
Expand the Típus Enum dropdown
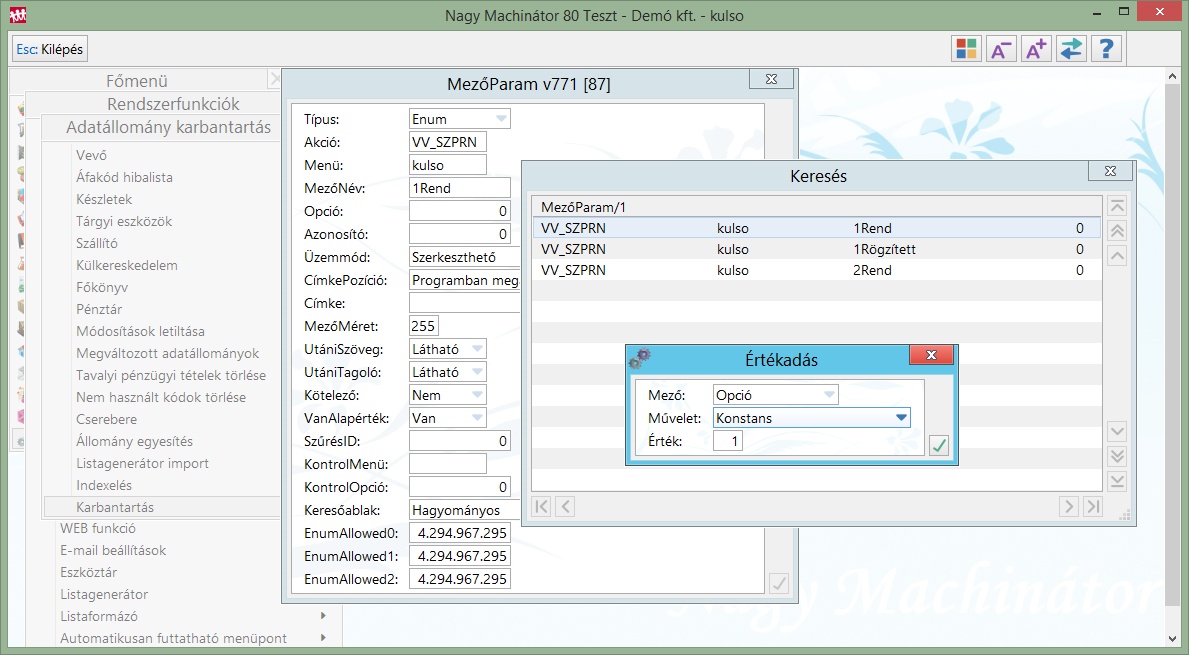[x=500, y=119]
